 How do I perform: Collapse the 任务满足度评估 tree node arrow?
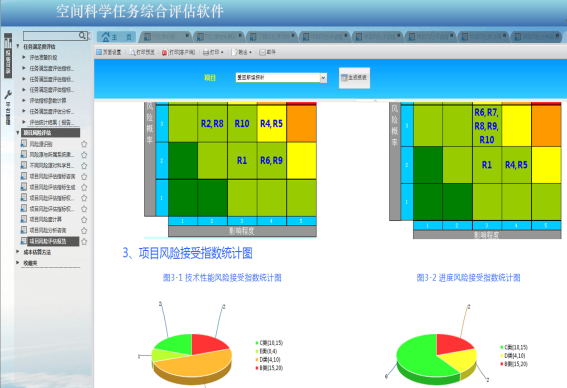click(18, 46)
